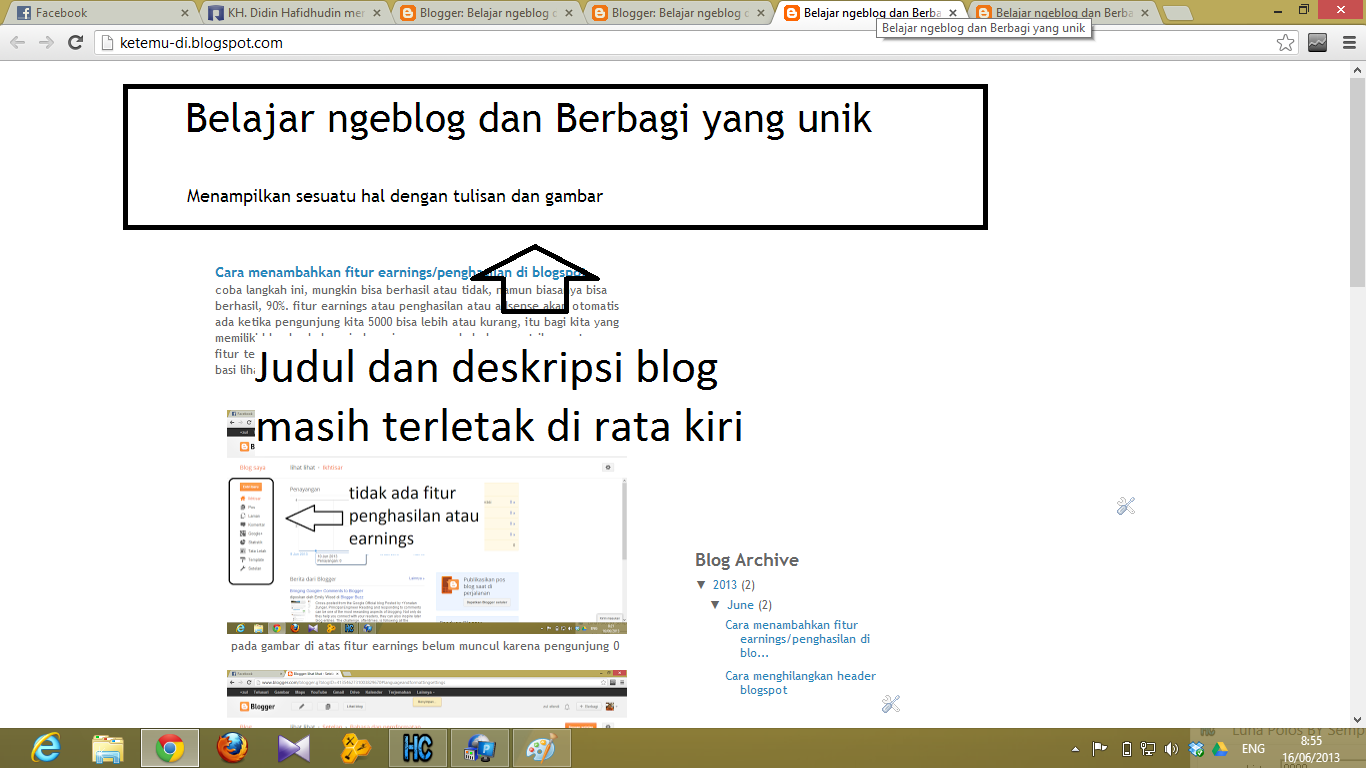The height and width of the screenshot is (768, 1366).
Task: Open archive link Cara menambahkan fitur earnings/penghasilan
Action: tap(798, 638)
